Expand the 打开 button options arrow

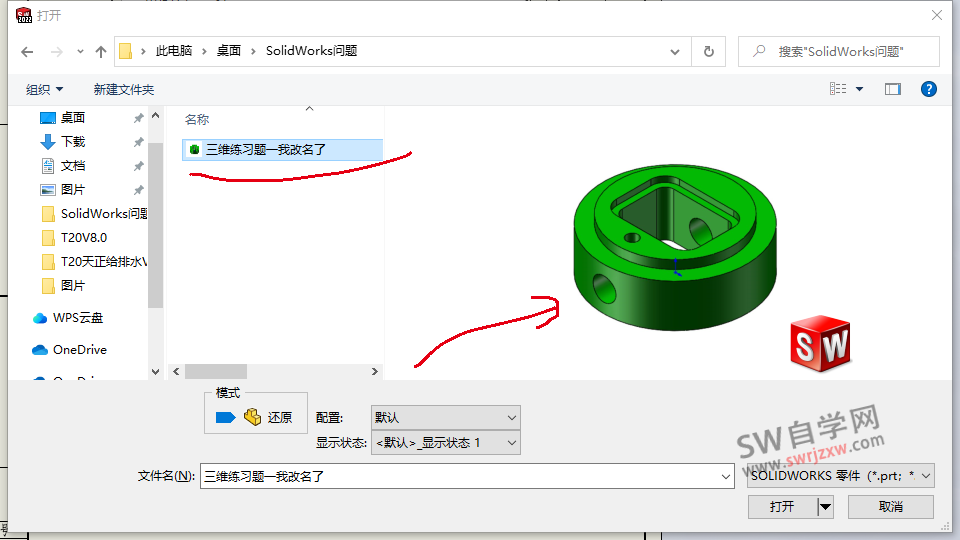[x=825, y=507]
